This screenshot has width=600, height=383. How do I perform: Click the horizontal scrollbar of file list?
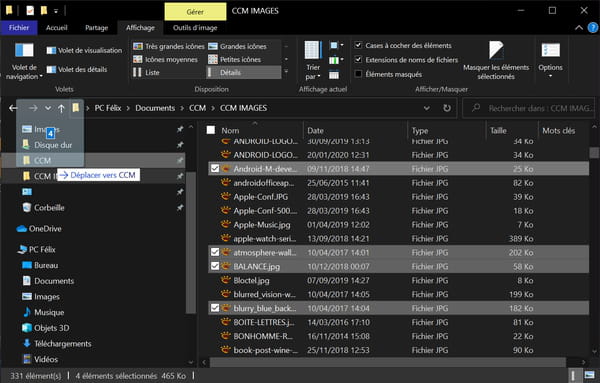click(388, 362)
